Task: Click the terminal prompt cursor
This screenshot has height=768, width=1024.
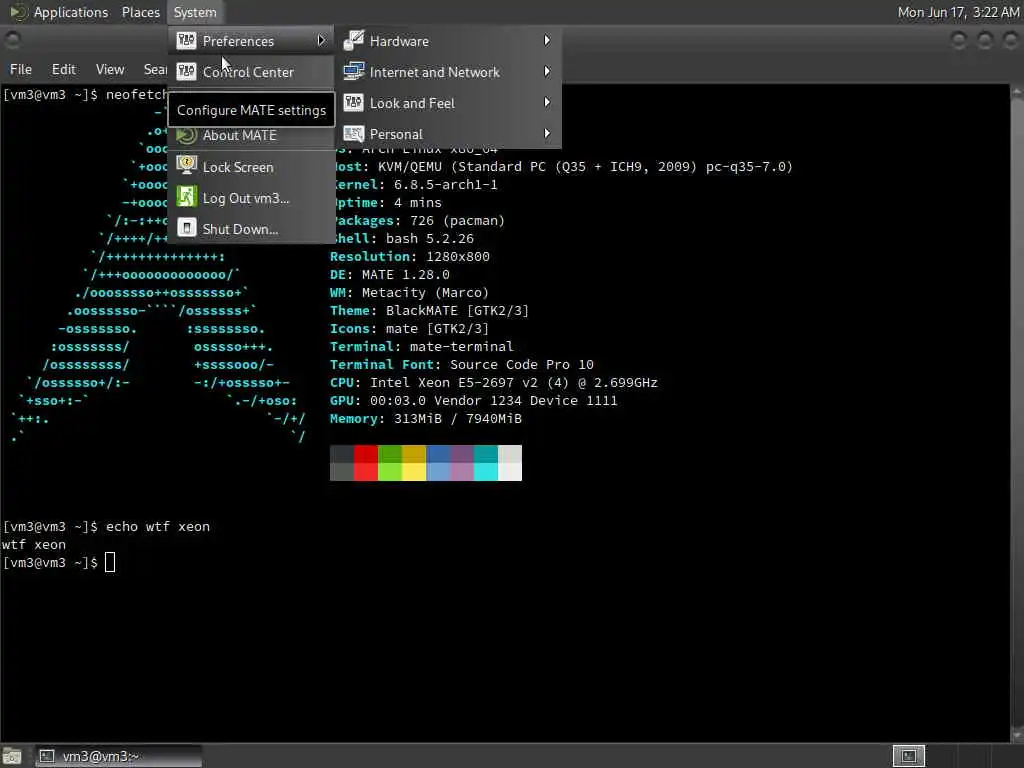Action: (x=110, y=562)
